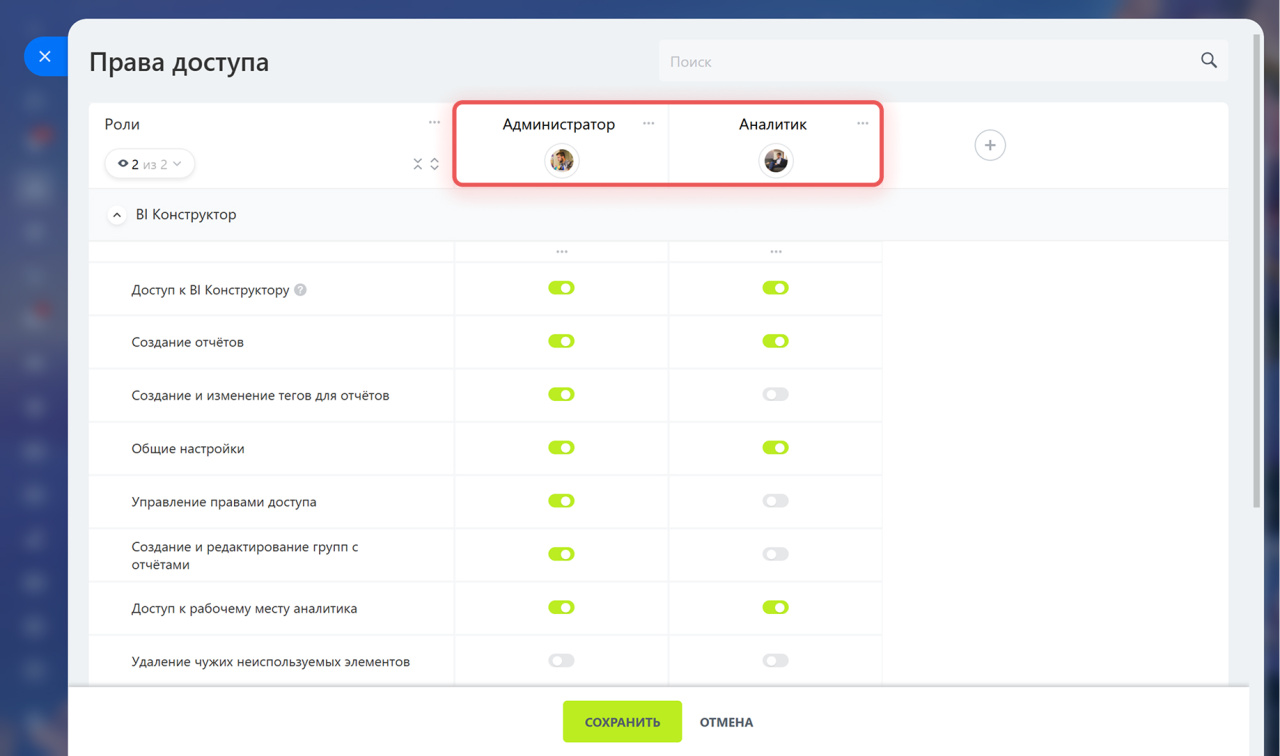Click Администратор user avatar
Image resolution: width=1280 pixels, height=756 pixels.
tap(561, 161)
